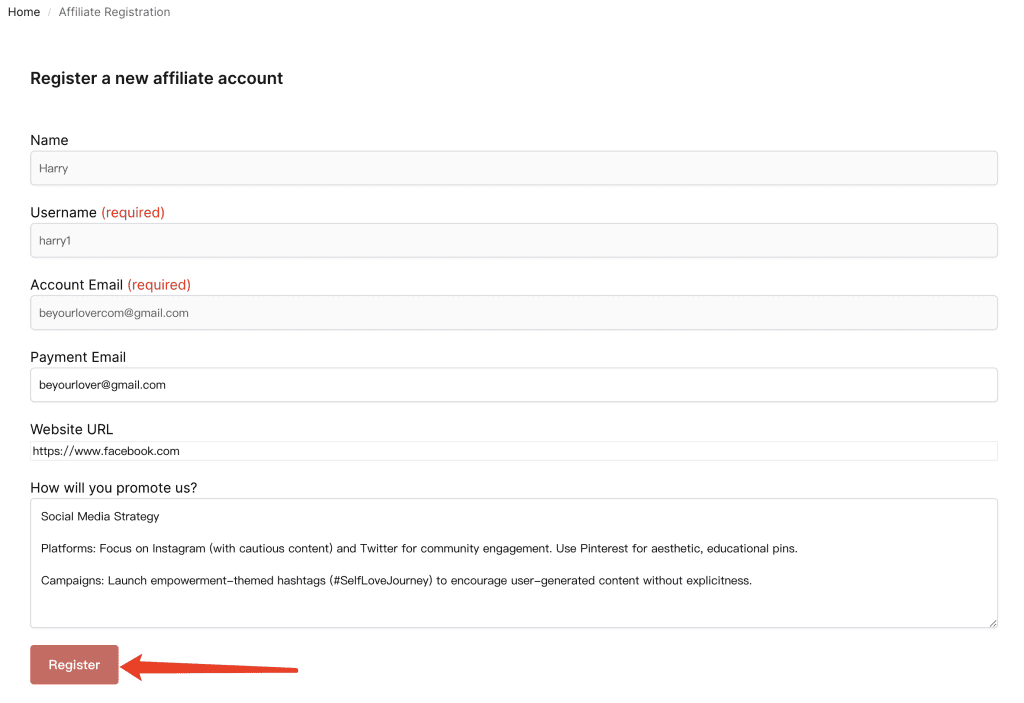Click the Home breadcrumb link
The height and width of the screenshot is (703, 1024).
(x=24, y=12)
